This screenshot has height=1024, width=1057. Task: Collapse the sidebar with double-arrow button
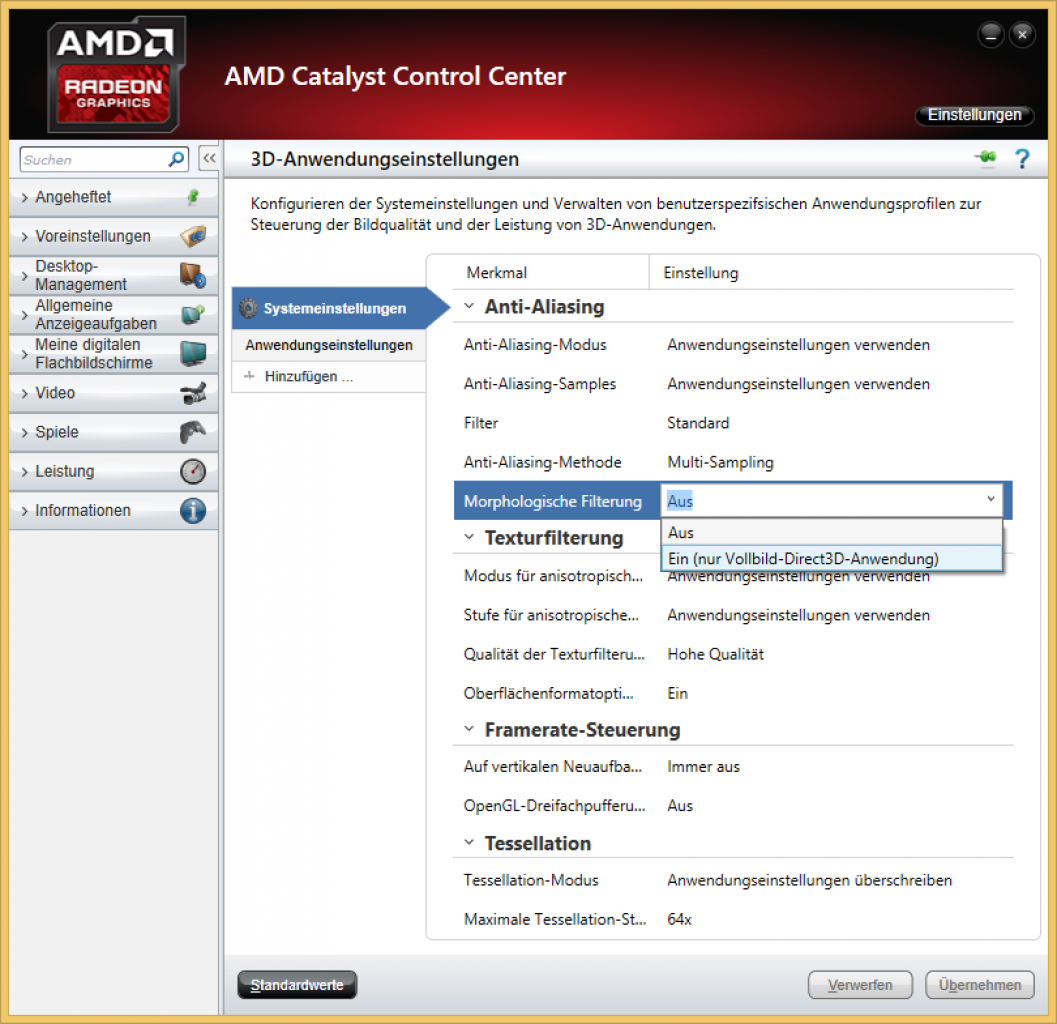(209, 159)
